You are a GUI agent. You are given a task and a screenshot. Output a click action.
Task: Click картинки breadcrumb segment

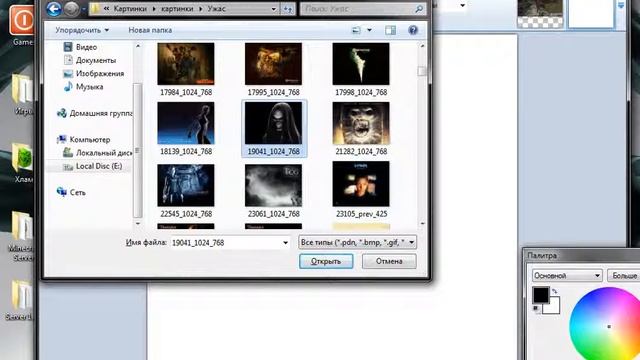177,9
